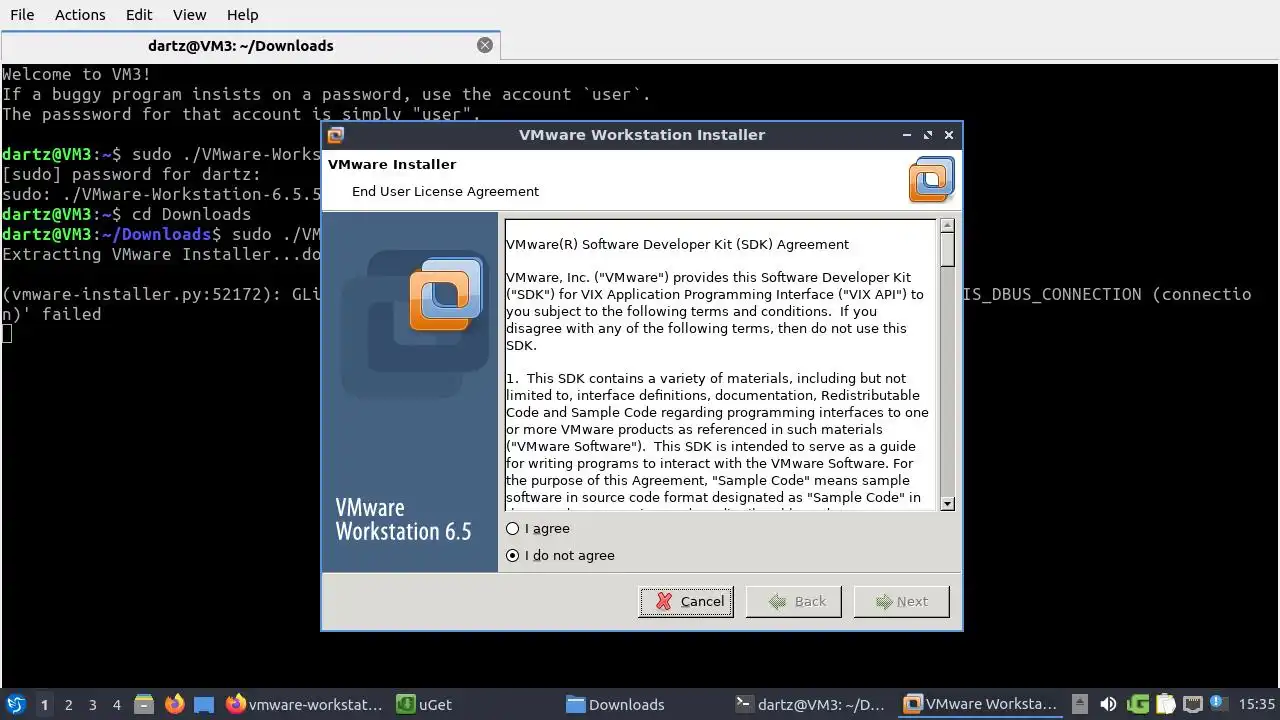Click the "[sudo] password for dartz:" line
The height and width of the screenshot is (720, 1280).
click(x=131, y=174)
